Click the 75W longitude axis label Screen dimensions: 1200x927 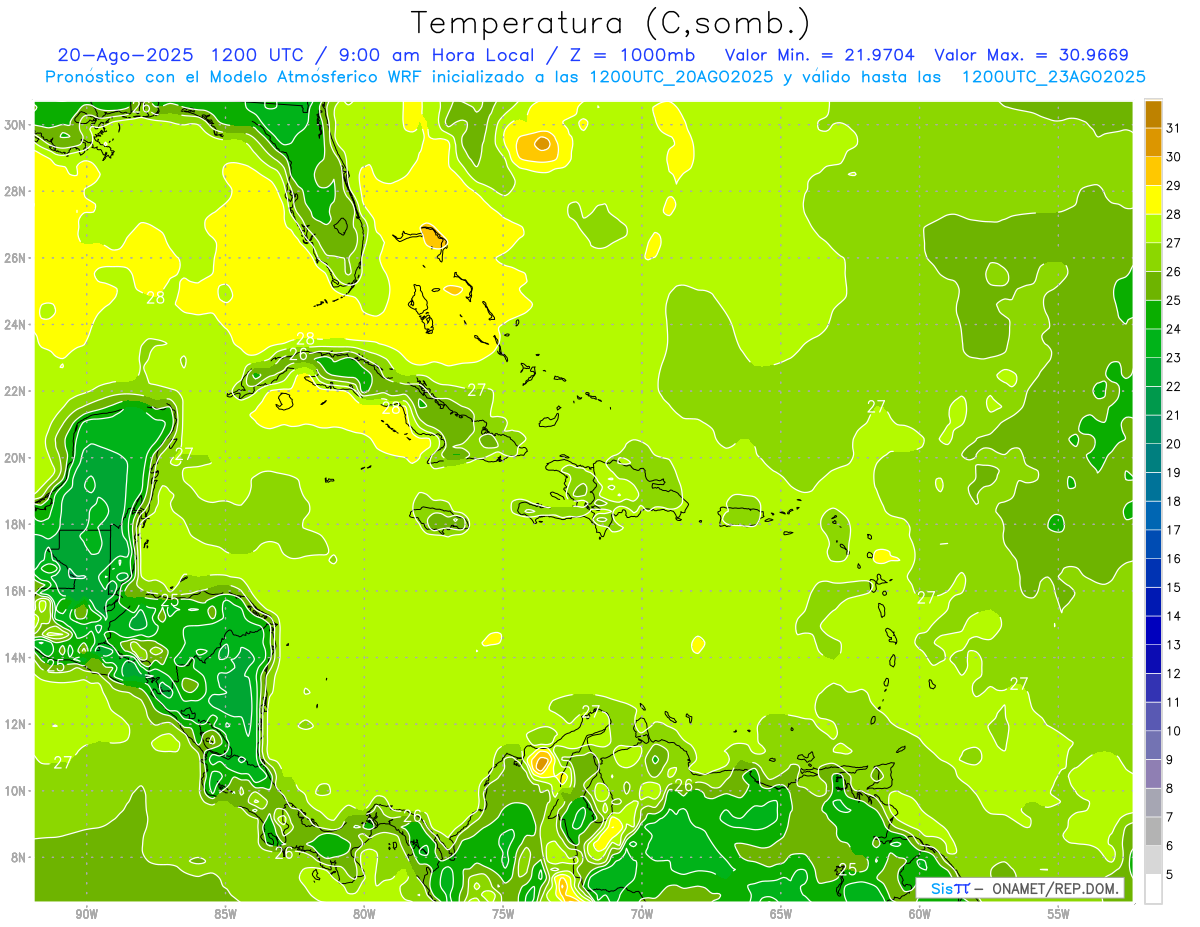point(503,913)
